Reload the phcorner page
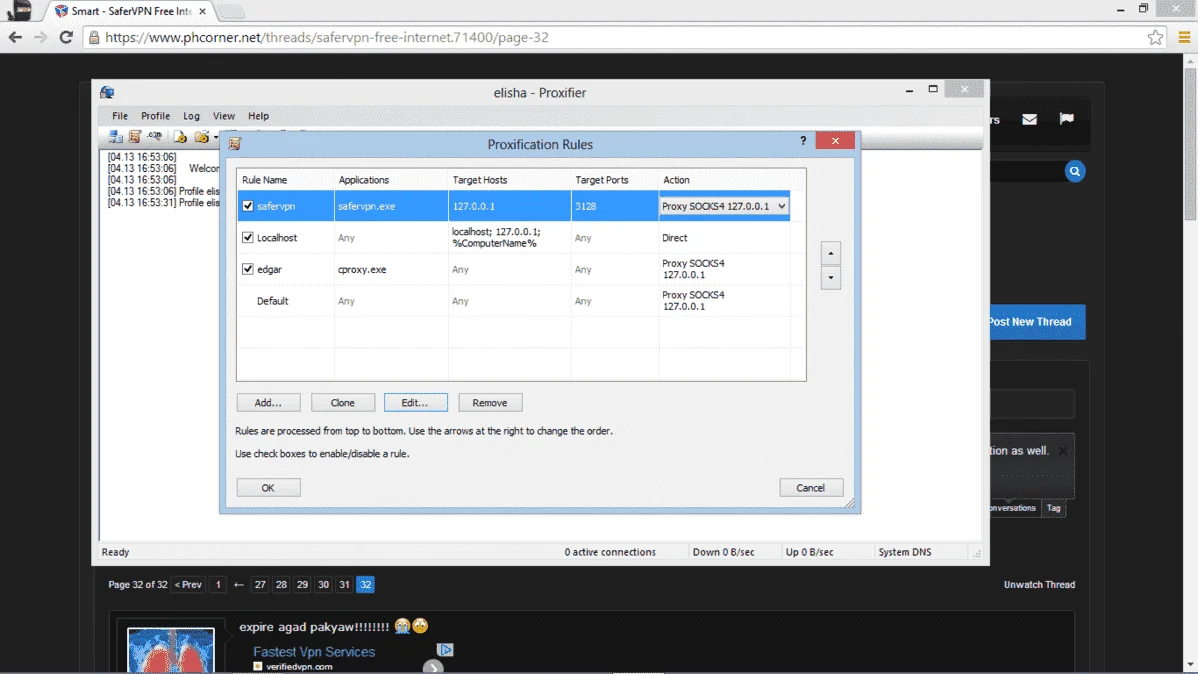Screen dimensions: 1198x674 point(66,37)
